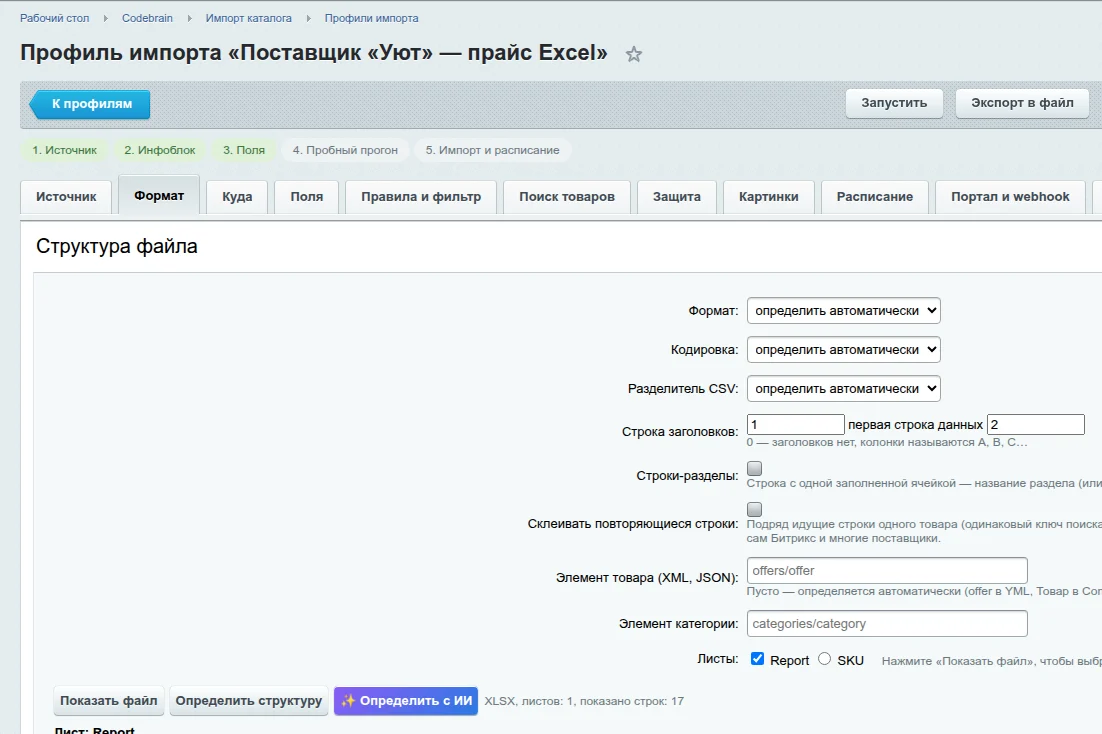Go to step 1. Источник

(x=65, y=150)
